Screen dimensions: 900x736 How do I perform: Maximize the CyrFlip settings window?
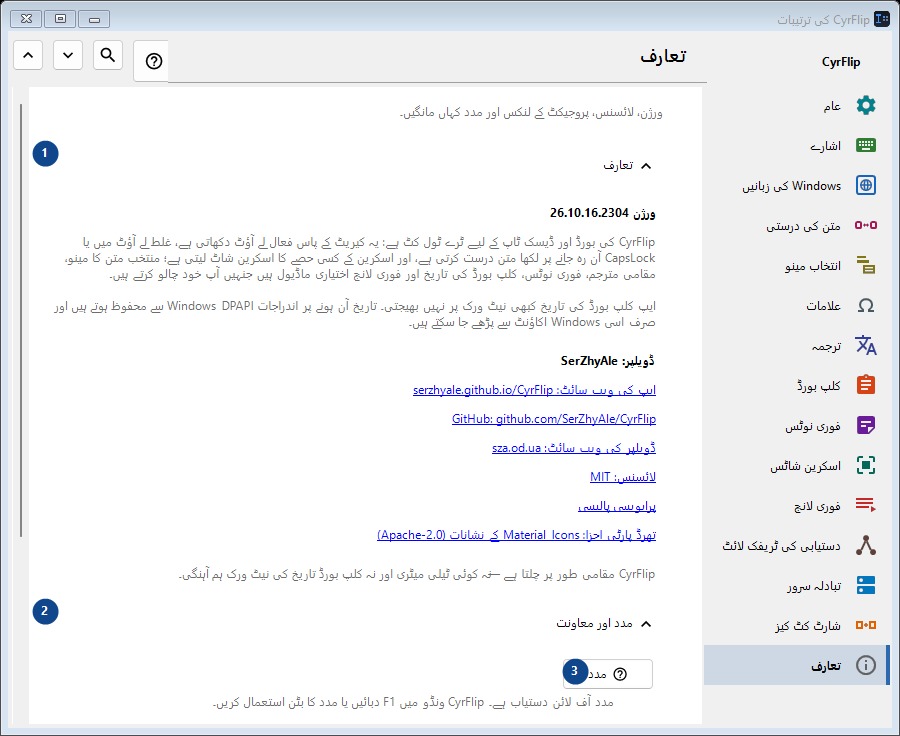[x=60, y=19]
